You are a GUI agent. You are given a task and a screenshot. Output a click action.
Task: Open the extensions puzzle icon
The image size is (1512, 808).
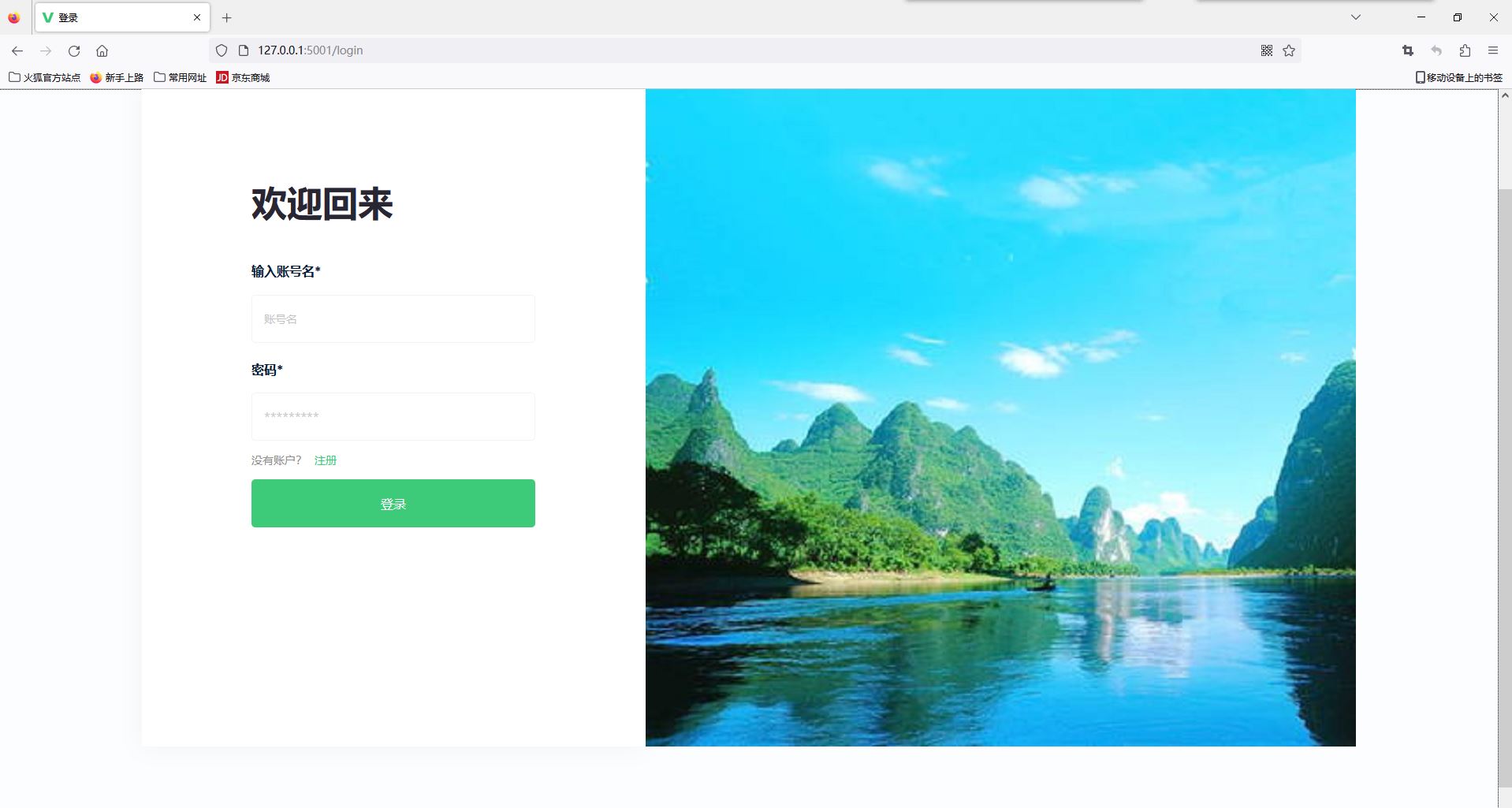(x=1465, y=50)
